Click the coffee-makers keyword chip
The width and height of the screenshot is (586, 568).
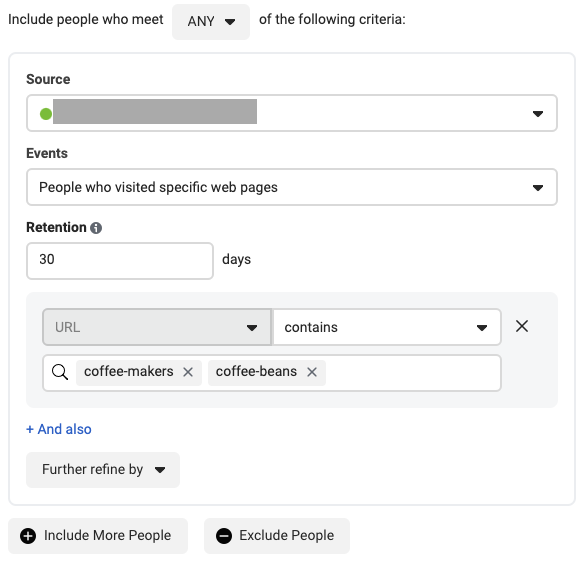click(x=129, y=372)
